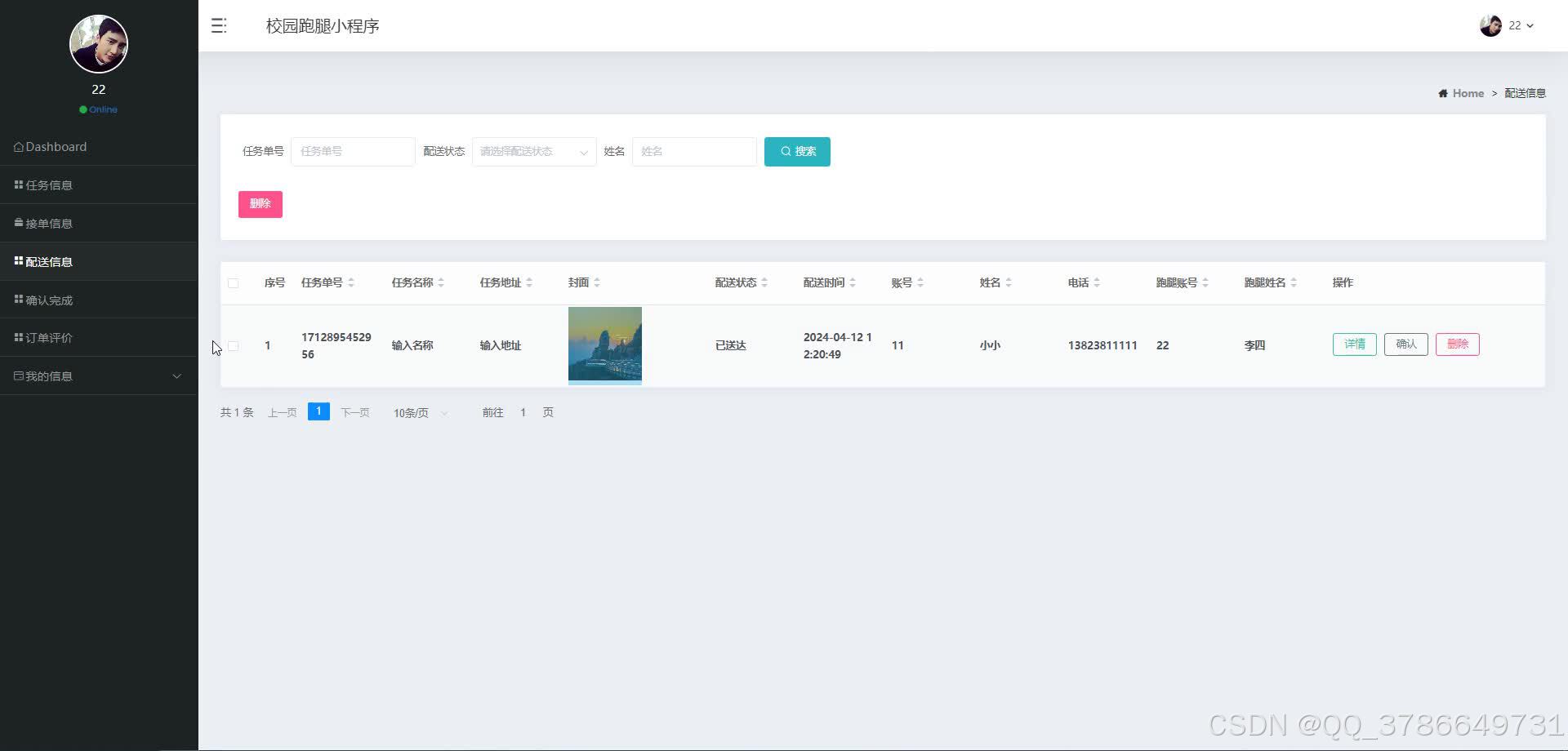This screenshot has width=1568, height=751.
Task: Open Dashboard in the sidebar
Action: tap(99, 147)
